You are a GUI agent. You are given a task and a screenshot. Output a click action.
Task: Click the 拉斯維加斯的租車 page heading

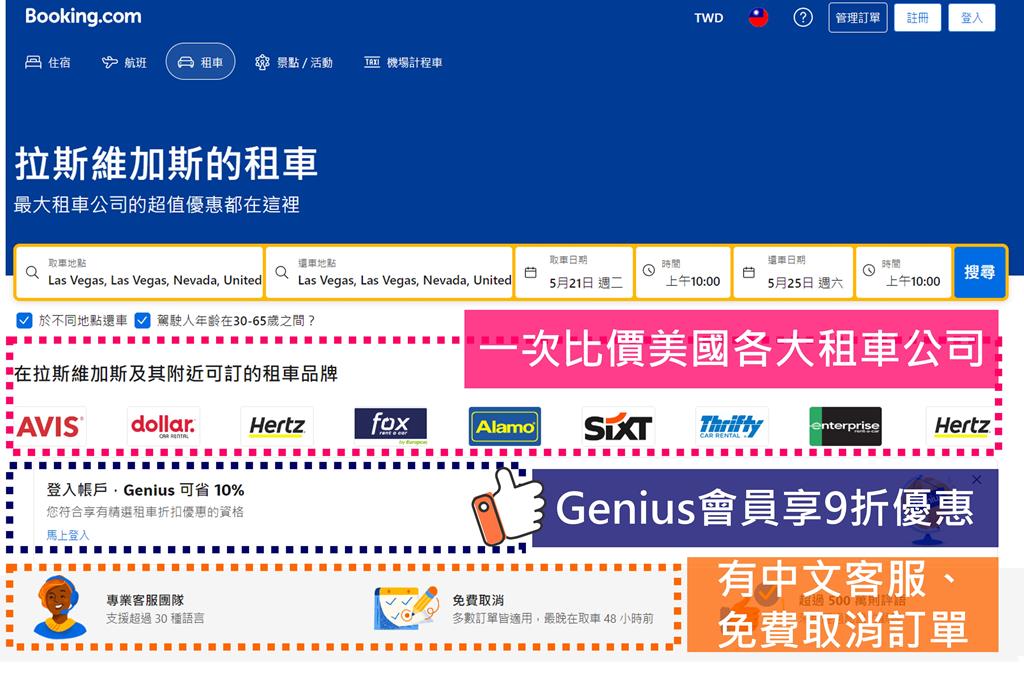[167, 163]
